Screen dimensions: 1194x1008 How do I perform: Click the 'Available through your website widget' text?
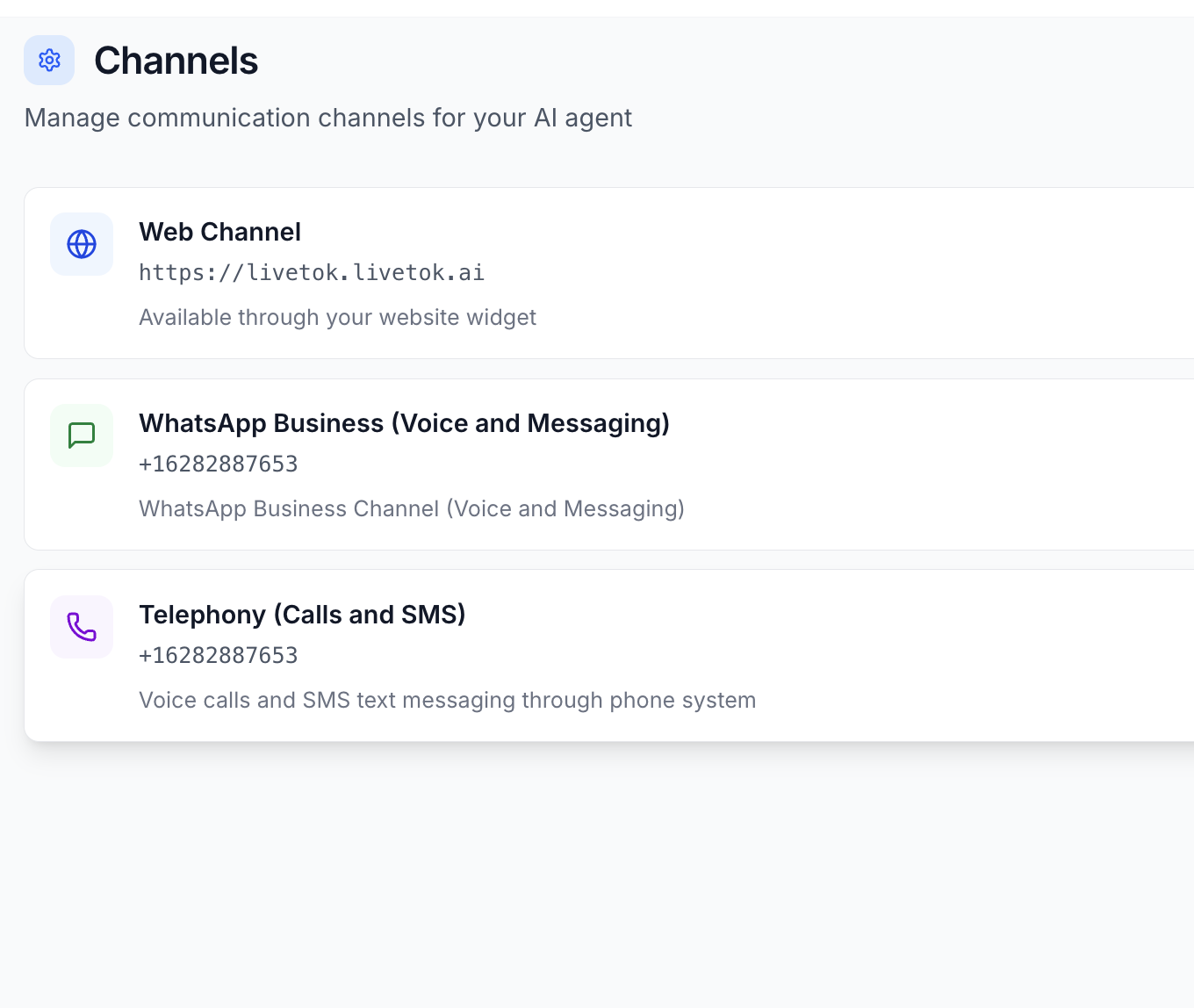[x=337, y=317]
